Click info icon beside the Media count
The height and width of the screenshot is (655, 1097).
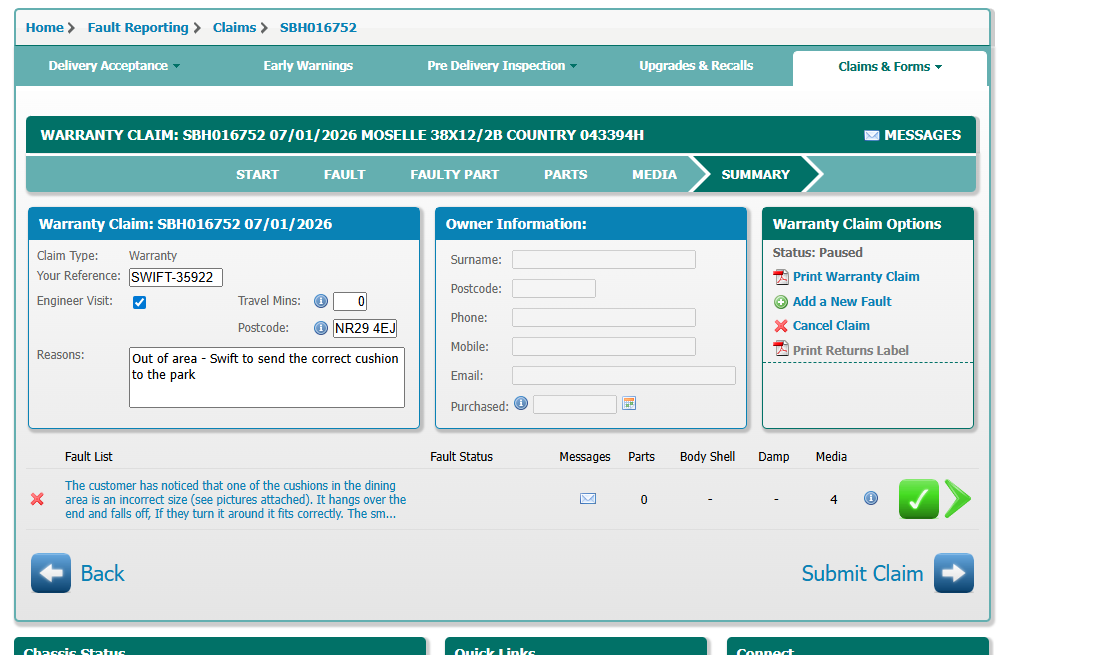click(871, 498)
